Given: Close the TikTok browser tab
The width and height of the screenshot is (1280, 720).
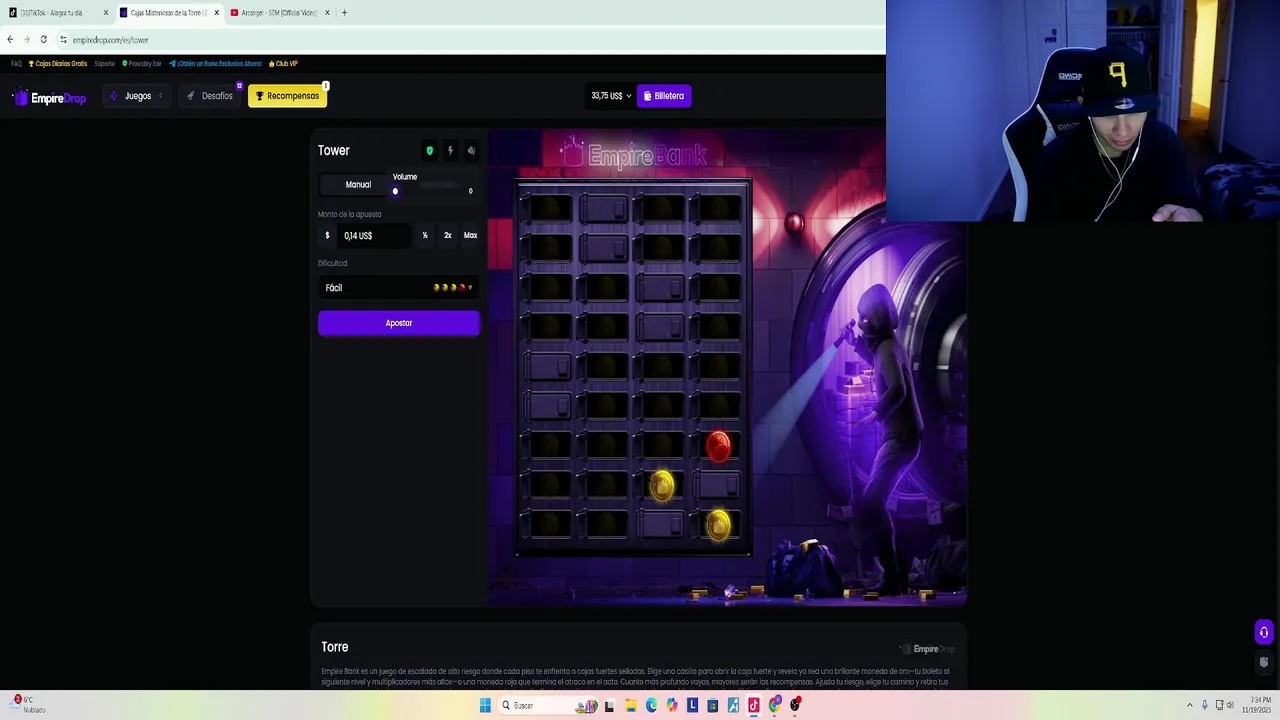Looking at the screenshot, I should (105, 13).
